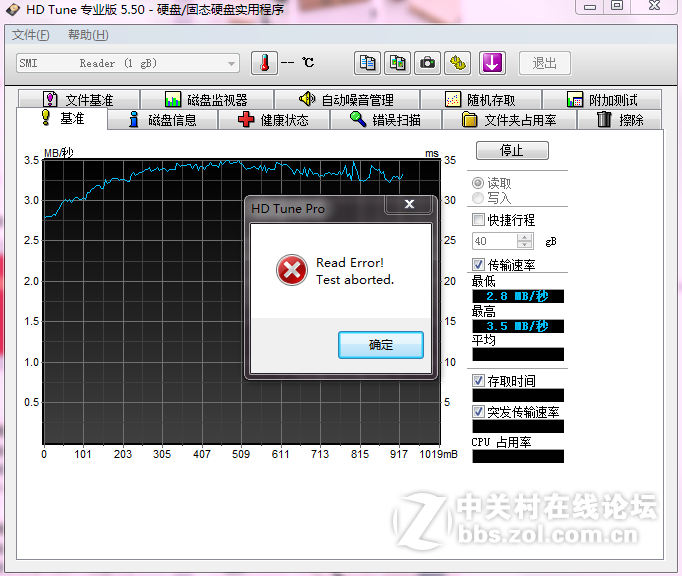Image resolution: width=682 pixels, height=576 pixels.
Task: Click the camera save screenshot icon
Action: [x=427, y=63]
